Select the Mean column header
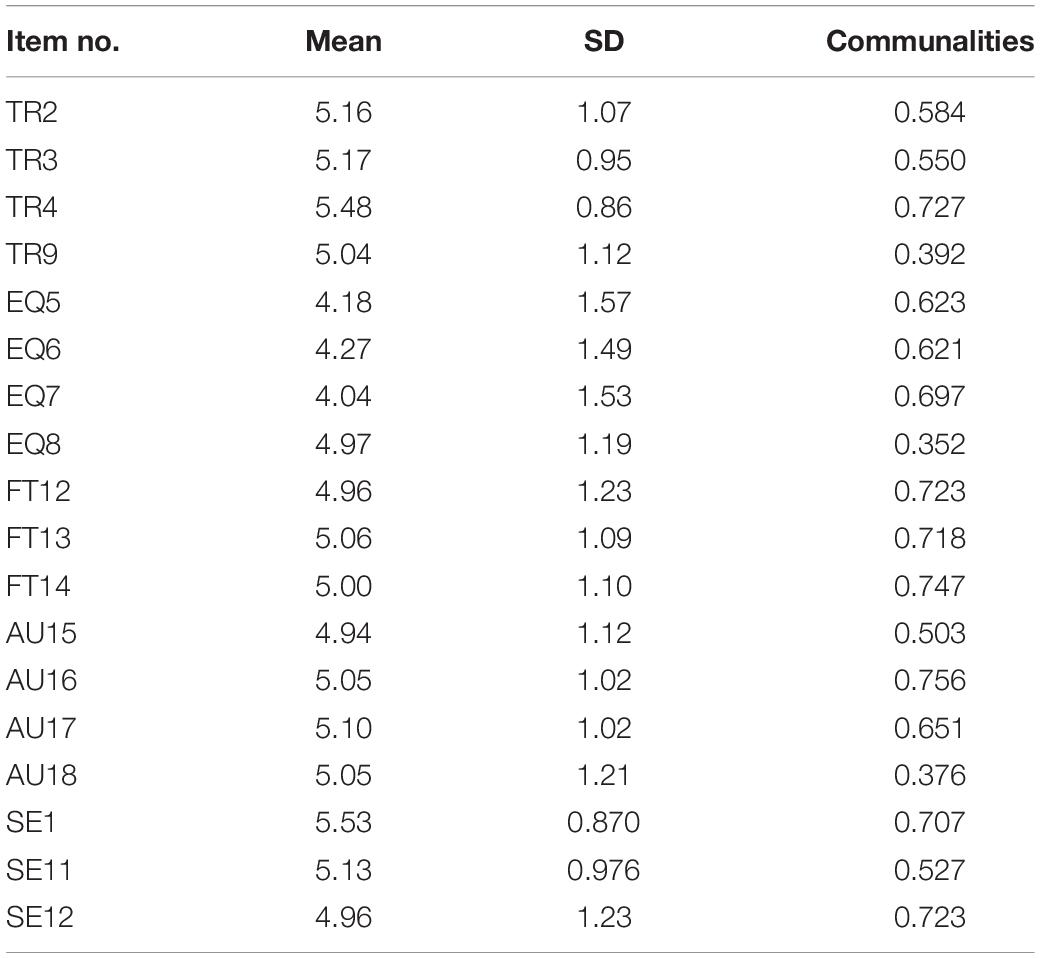Viewport: 1040px width, 958px height. coord(344,42)
